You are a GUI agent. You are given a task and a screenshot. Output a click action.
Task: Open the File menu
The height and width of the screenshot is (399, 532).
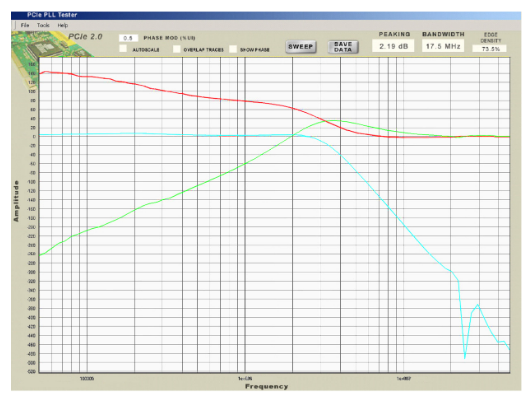25,25
